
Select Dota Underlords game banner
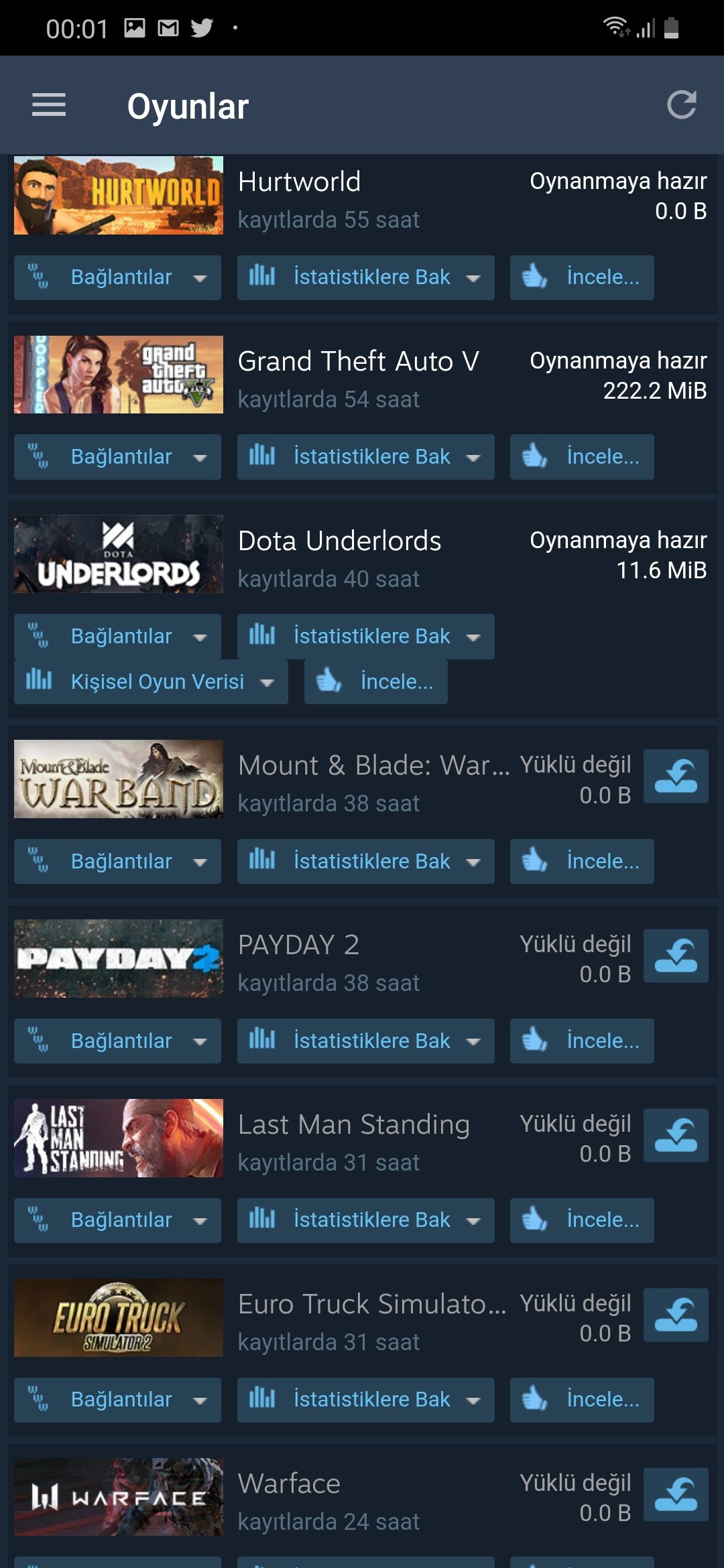(119, 554)
